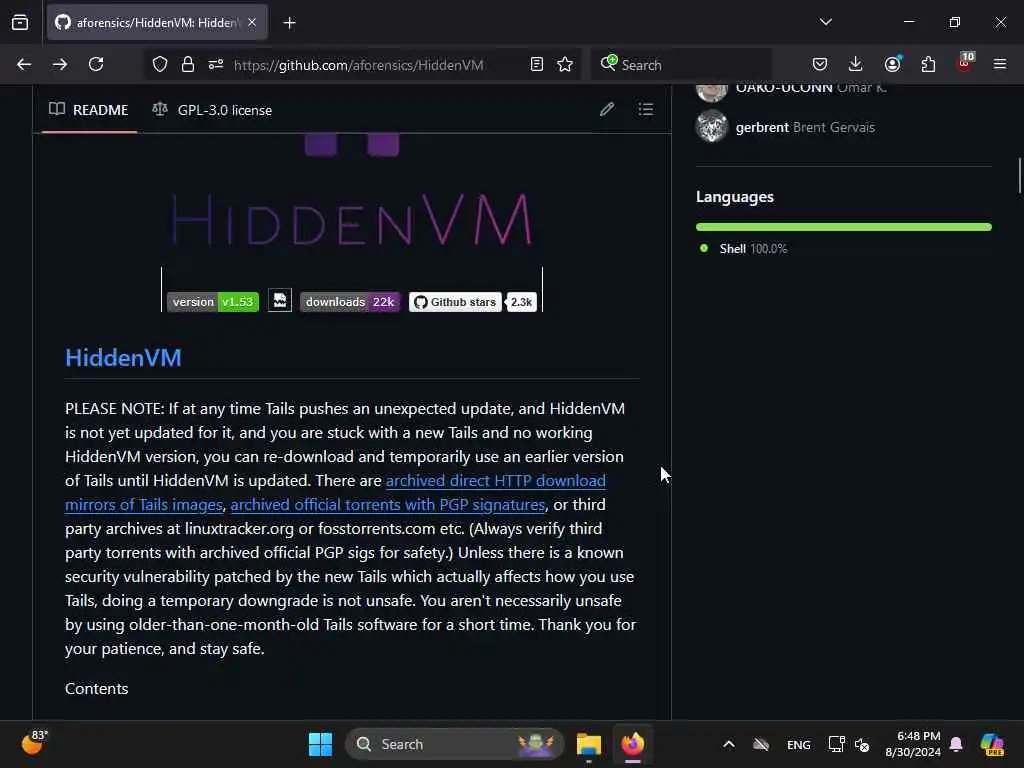Click the taskbar Search box
1024x768 pixels.
tap(455, 744)
